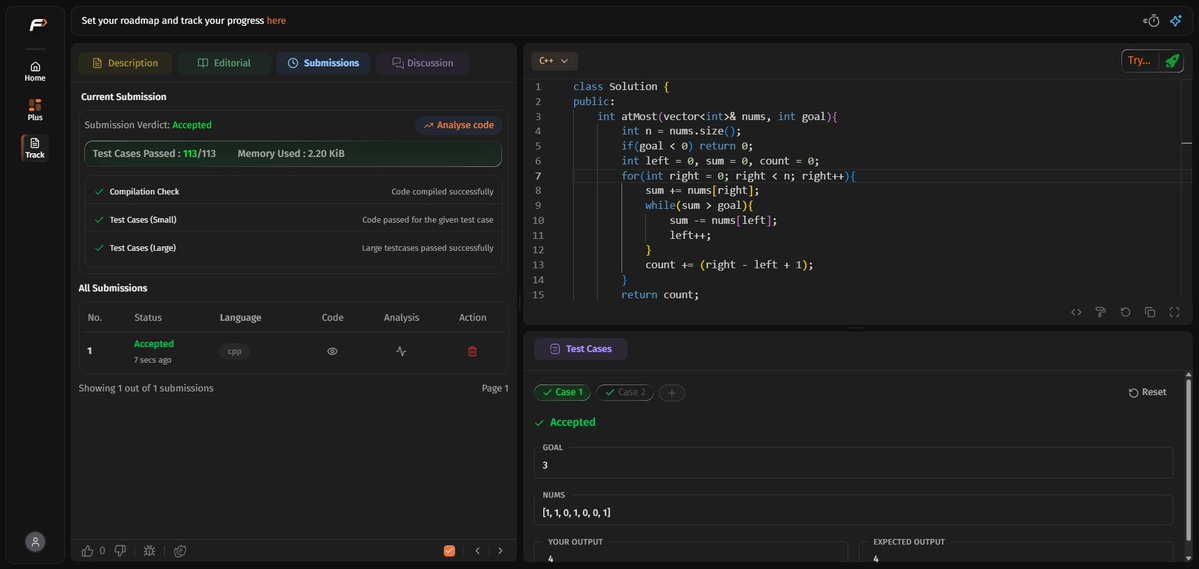Click the green rocket submit icon
This screenshot has width=1199, height=569.
click(x=1171, y=61)
